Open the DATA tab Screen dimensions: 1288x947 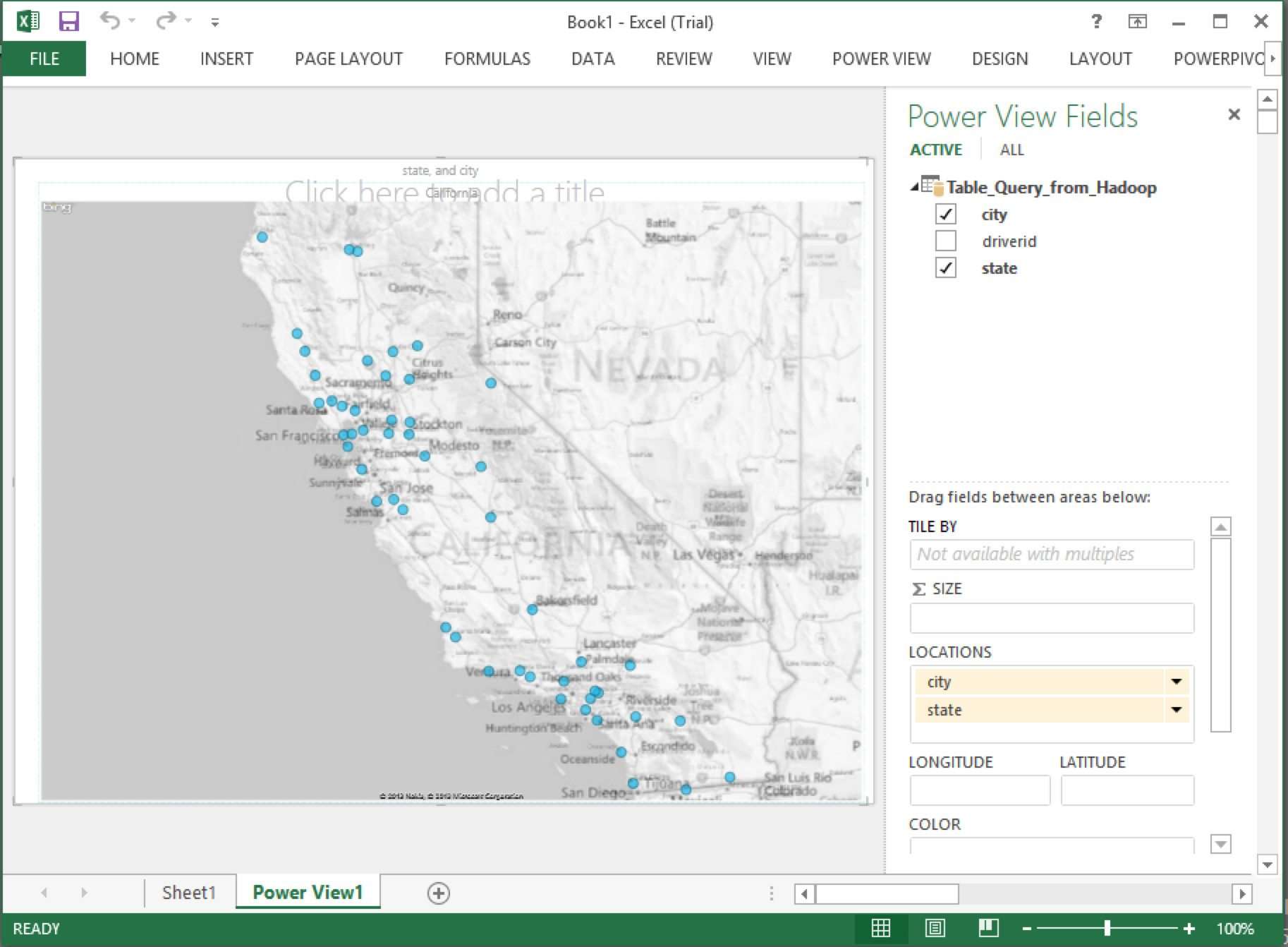(593, 59)
